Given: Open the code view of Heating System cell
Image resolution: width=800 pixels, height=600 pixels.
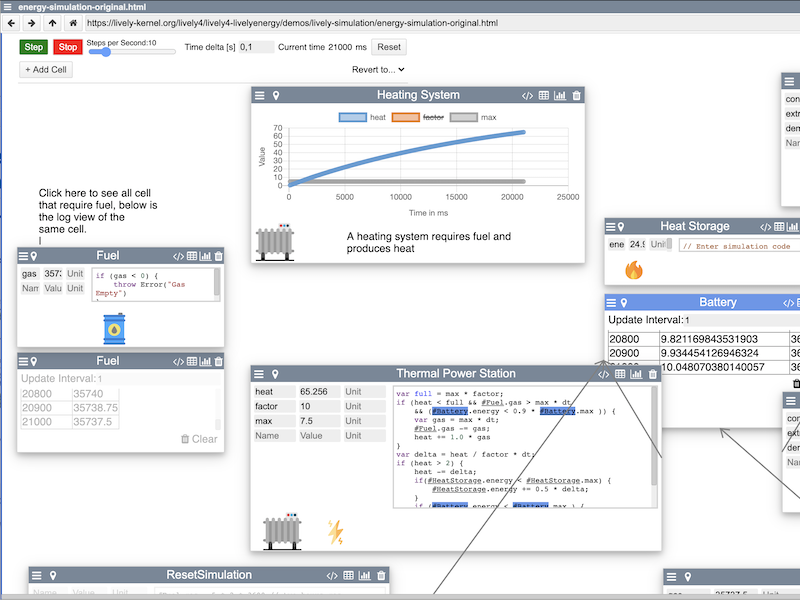Looking at the screenshot, I should pos(527,96).
